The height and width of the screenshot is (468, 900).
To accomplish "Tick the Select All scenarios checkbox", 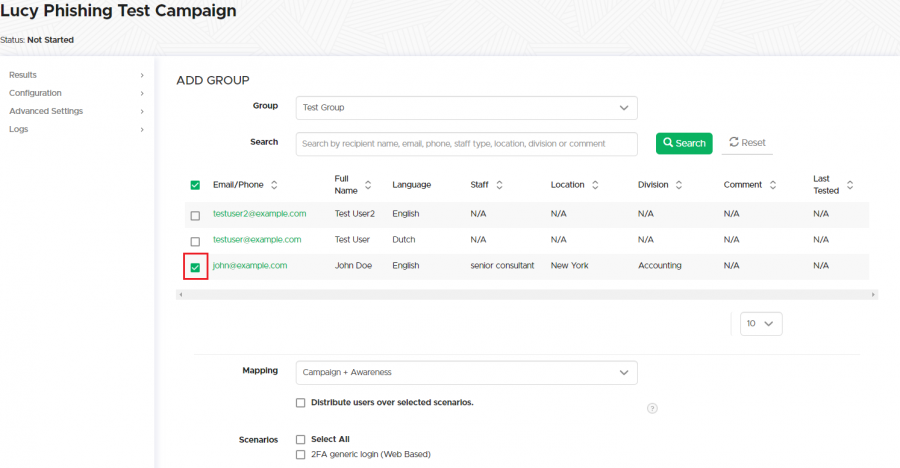I will pos(300,439).
